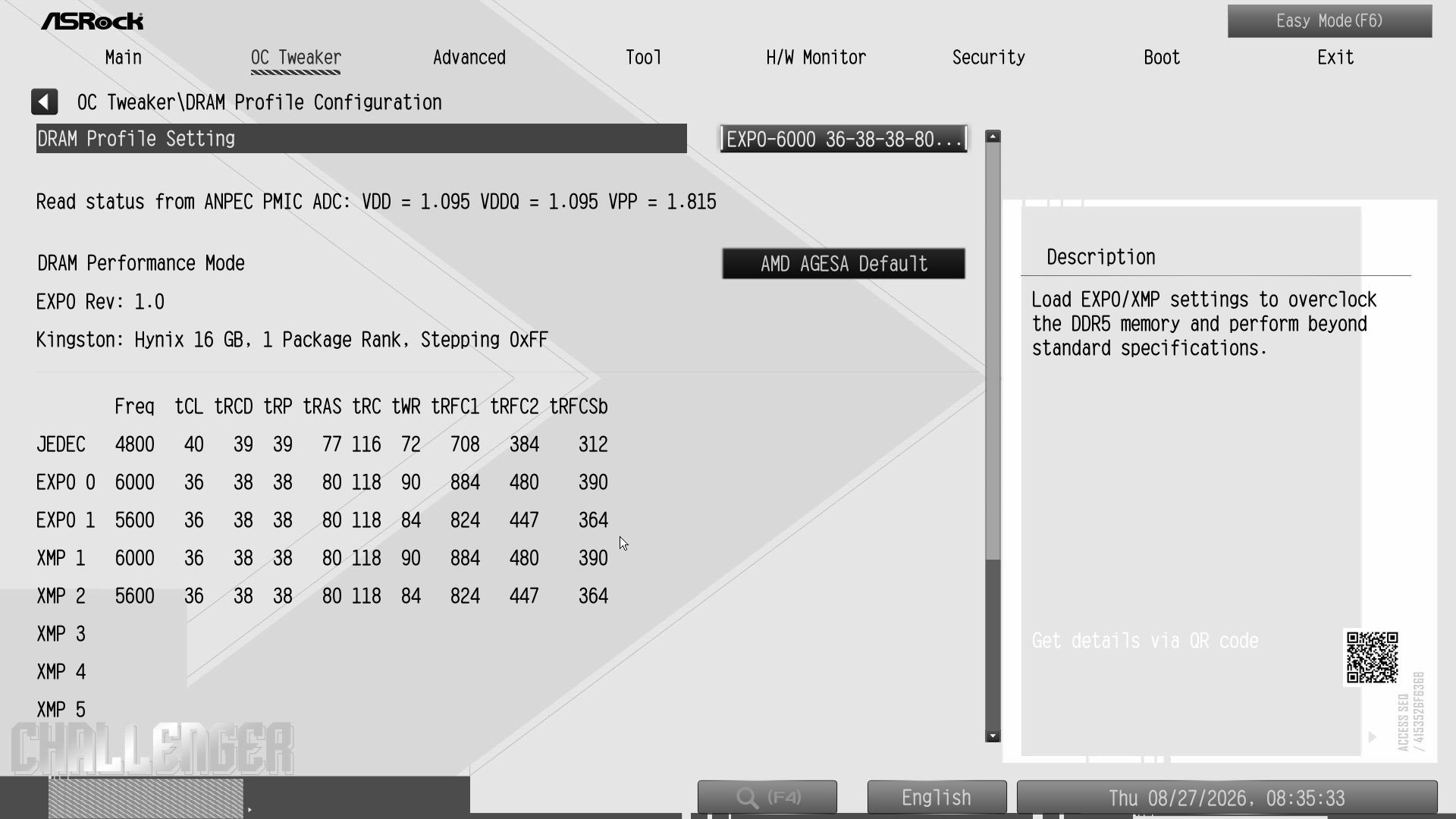1456x819 pixels.
Task: Click the breadcrumb OC Tweaker\DRAM Profile Configuration
Action: point(259,102)
